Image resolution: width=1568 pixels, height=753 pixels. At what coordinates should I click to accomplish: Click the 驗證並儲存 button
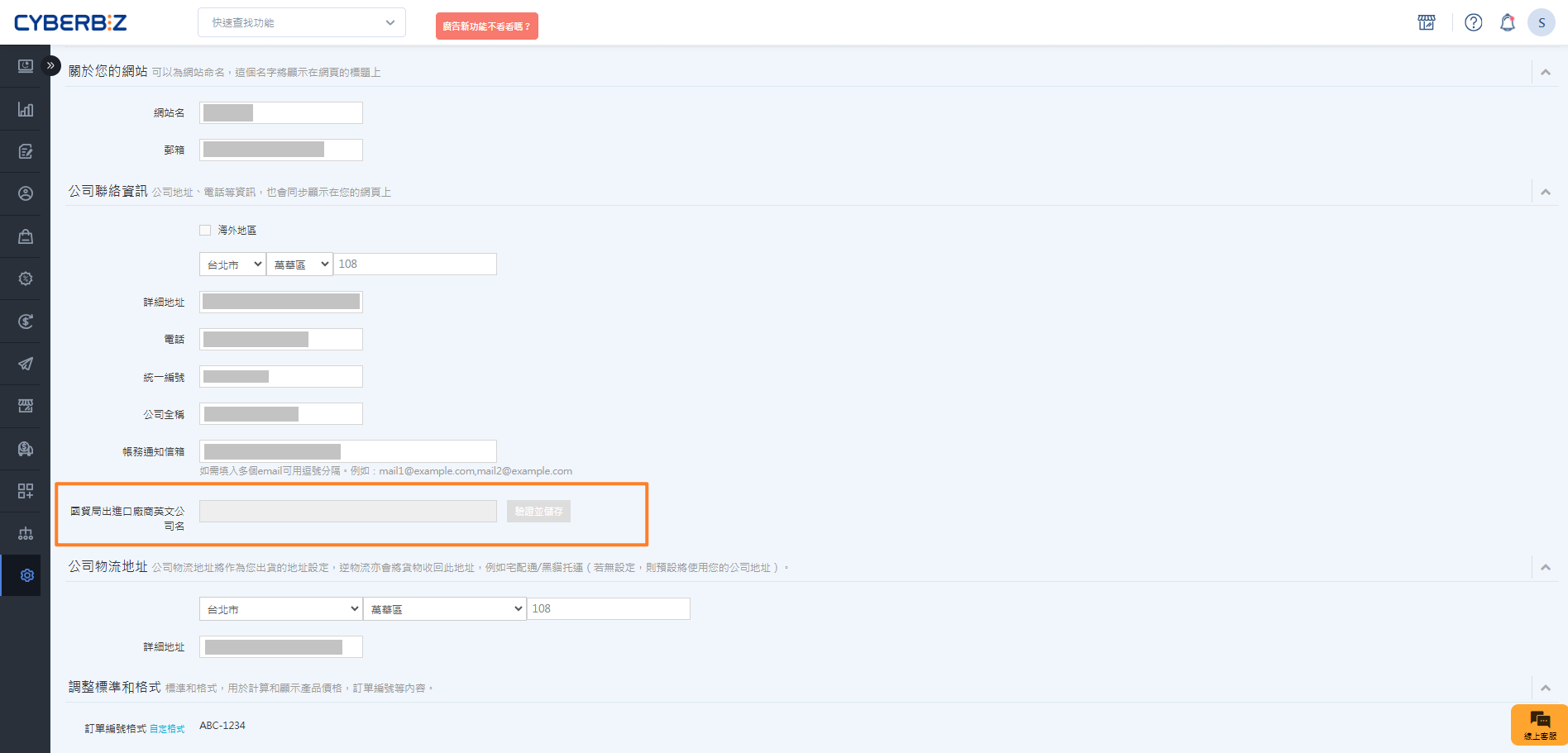tap(538, 512)
